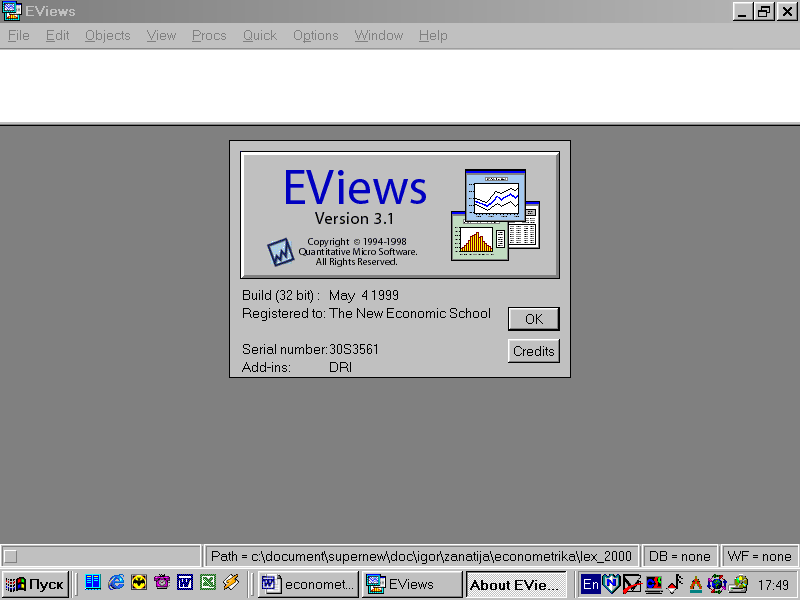
Task: Click the music note tray icon
Action: (675, 584)
